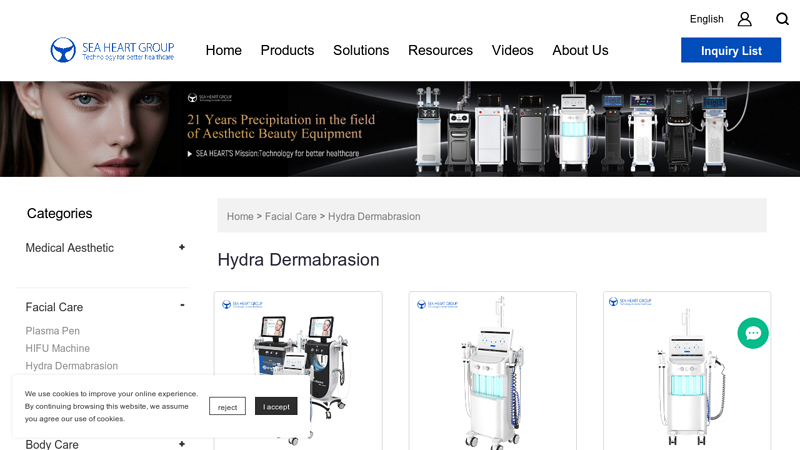Open the Solutions menu

coord(361,51)
